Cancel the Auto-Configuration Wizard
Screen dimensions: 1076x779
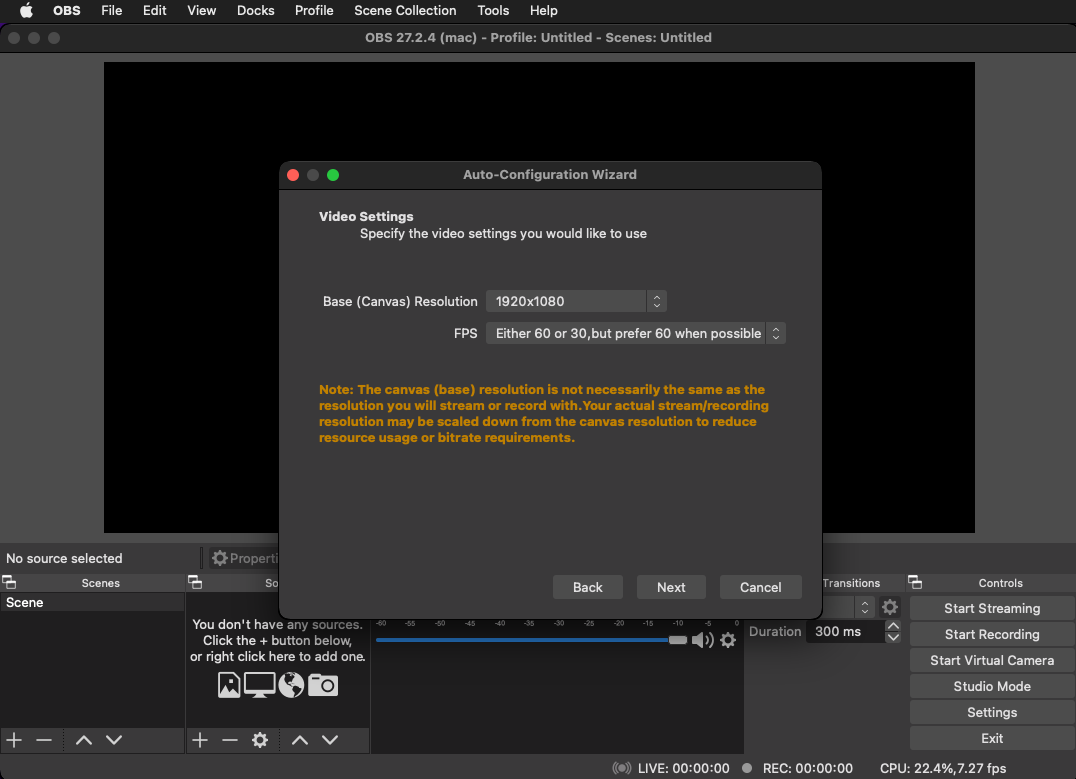[760, 588]
